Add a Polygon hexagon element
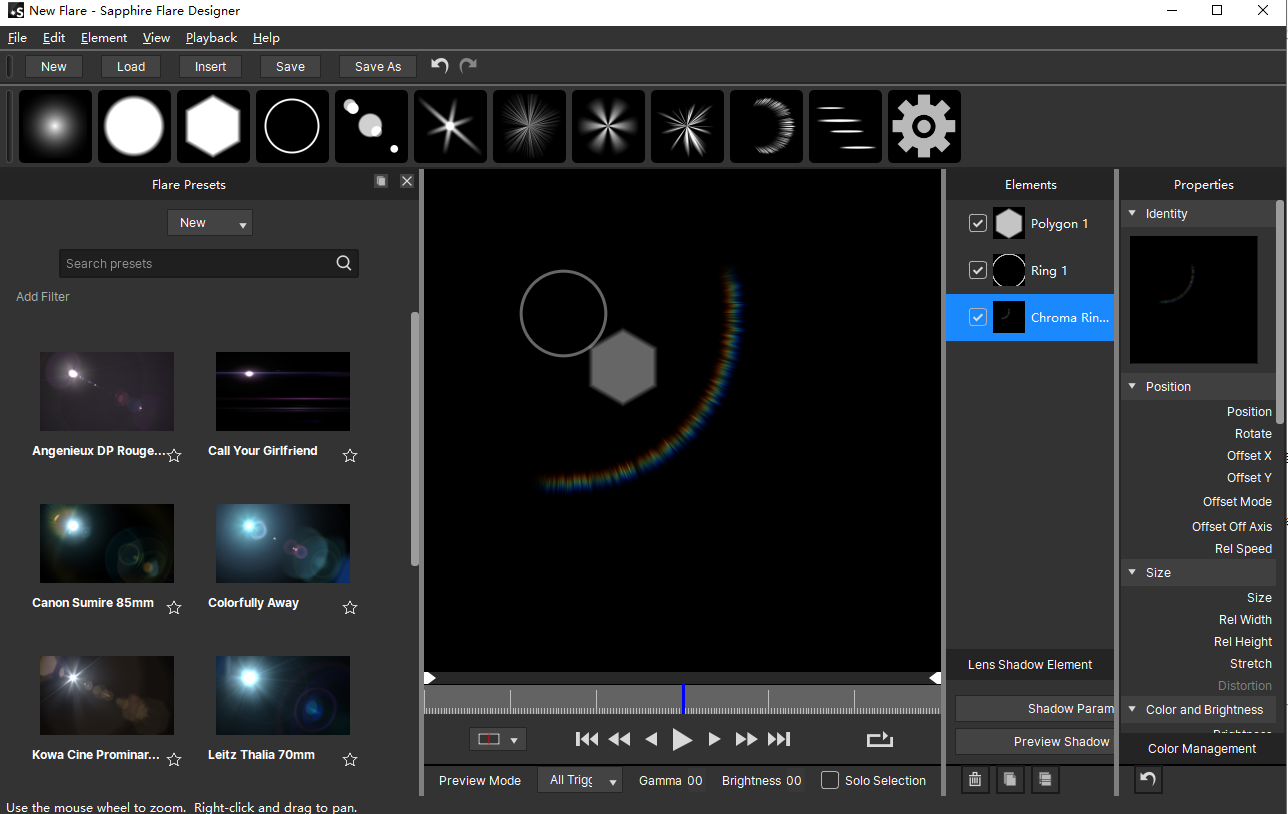 213,127
